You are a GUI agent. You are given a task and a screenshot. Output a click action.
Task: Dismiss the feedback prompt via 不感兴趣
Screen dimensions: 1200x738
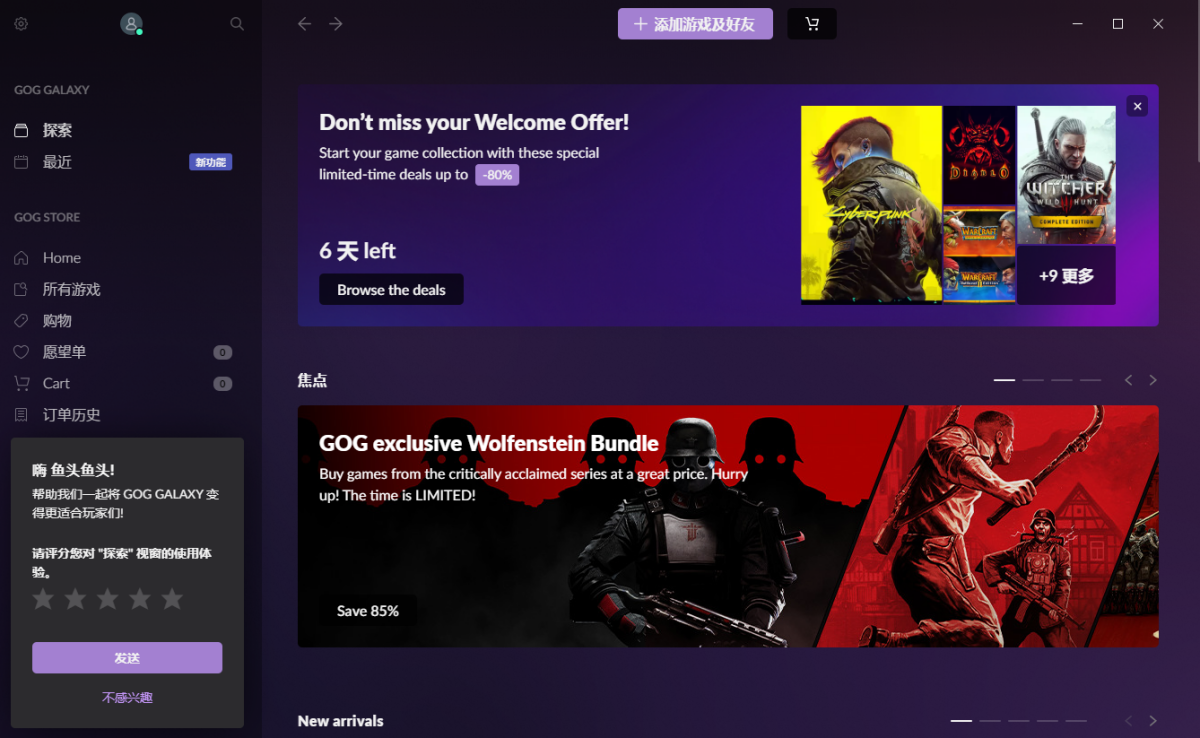click(127, 697)
